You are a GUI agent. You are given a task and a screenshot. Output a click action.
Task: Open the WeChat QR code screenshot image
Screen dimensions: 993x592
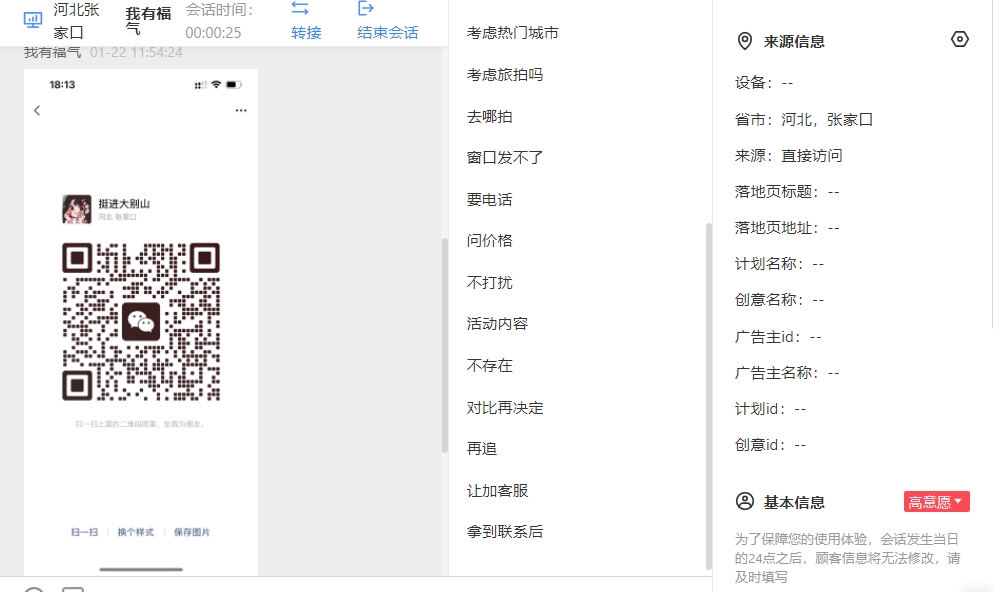141,322
